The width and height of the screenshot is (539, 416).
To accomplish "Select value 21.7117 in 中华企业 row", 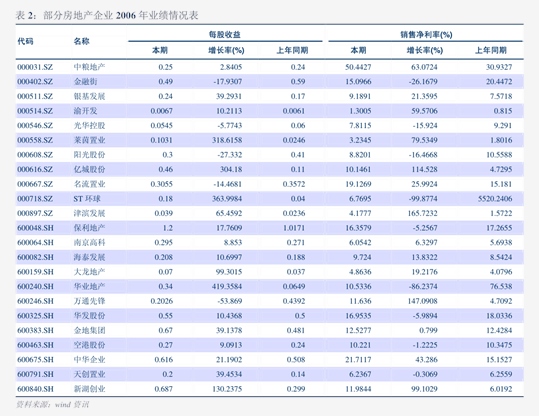I will [358, 359].
